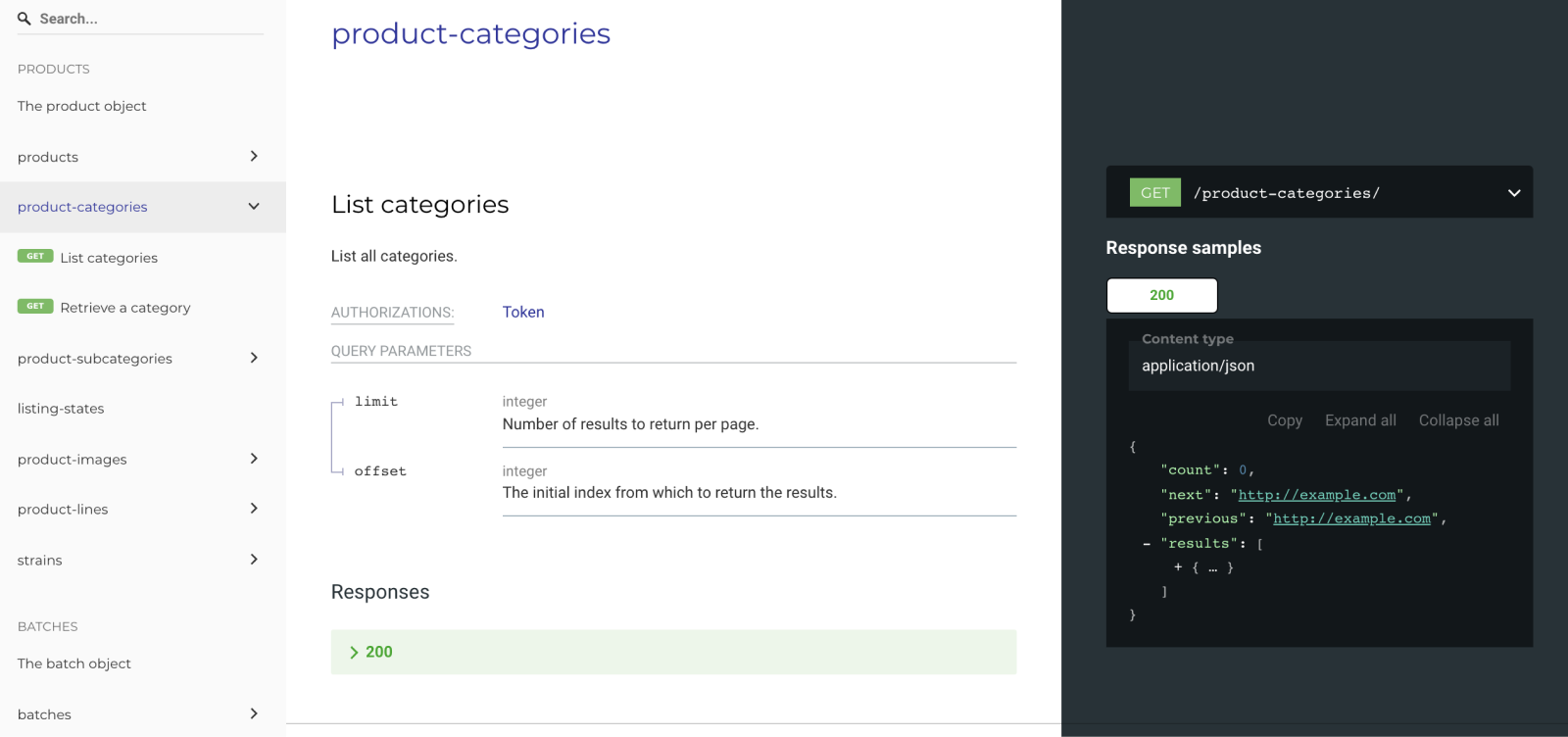
Task: Open The product object page
Action: tap(81, 106)
